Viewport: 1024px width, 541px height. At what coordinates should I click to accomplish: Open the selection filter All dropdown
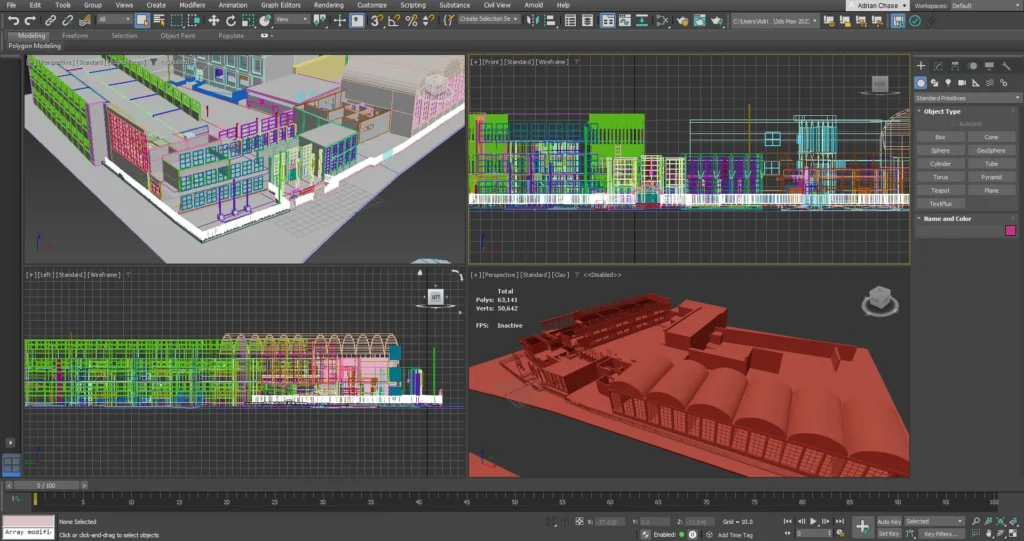point(114,20)
